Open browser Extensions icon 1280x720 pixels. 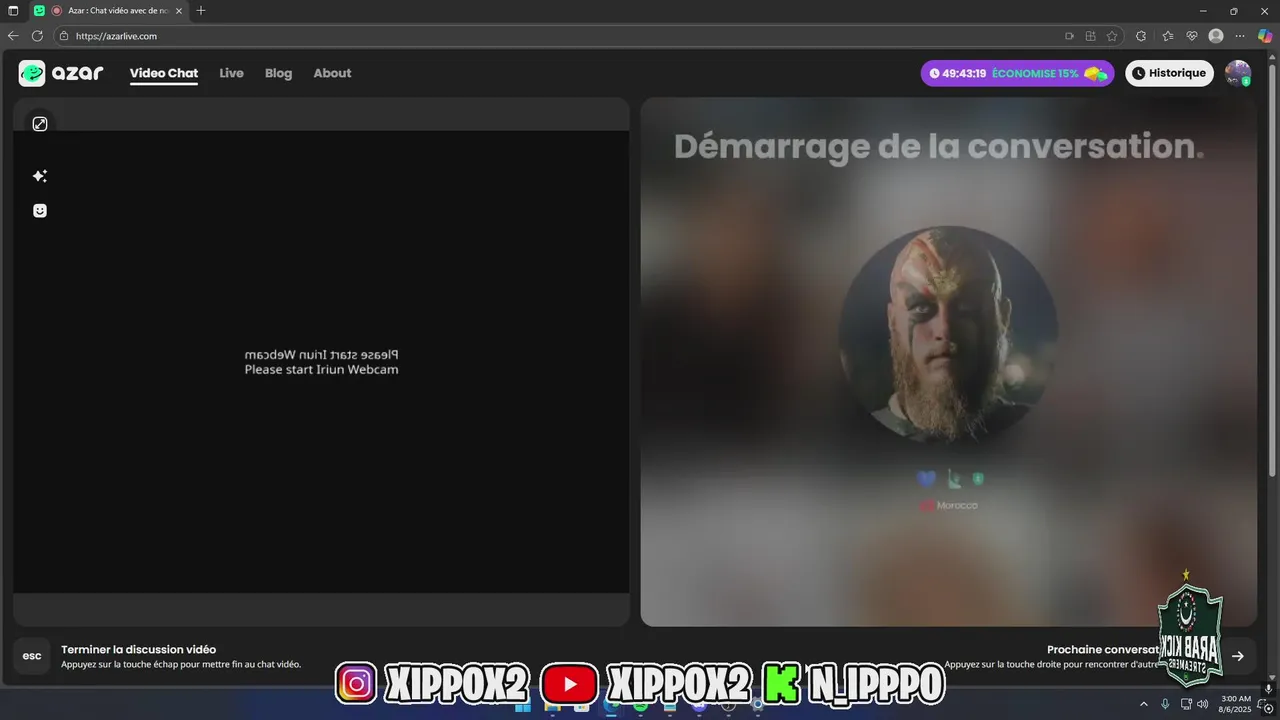click(x=1141, y=36)
